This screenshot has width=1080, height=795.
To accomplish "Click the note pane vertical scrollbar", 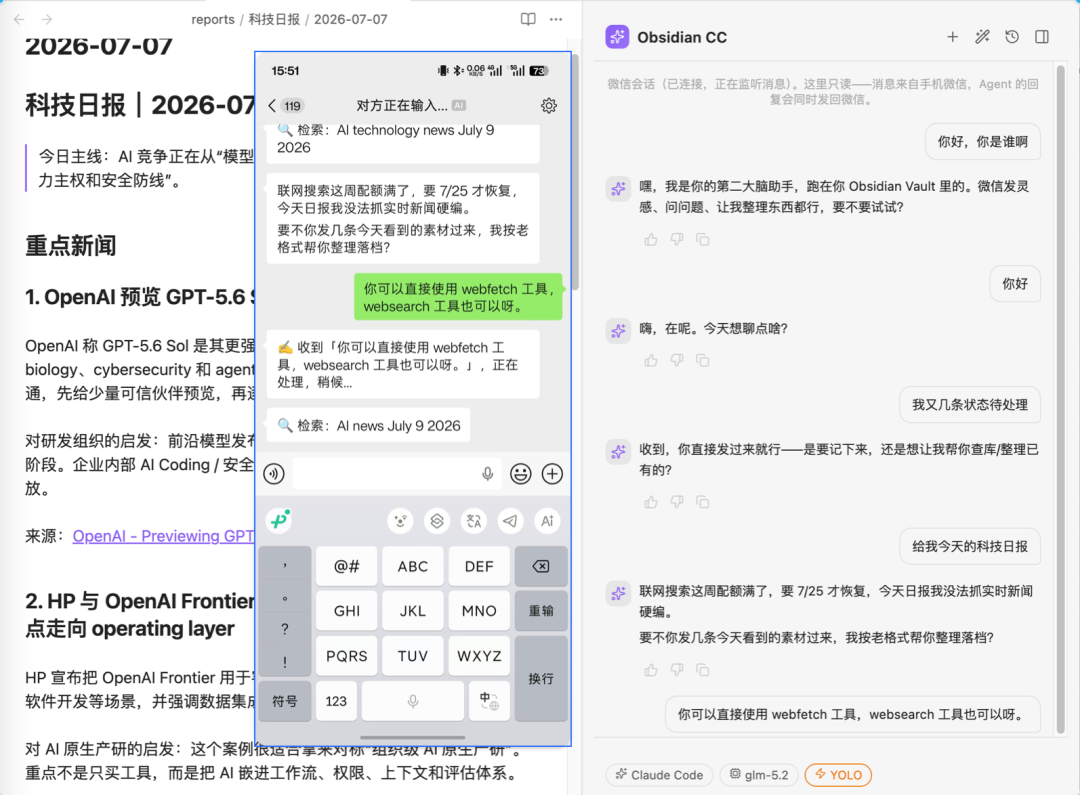I will 575,172.
